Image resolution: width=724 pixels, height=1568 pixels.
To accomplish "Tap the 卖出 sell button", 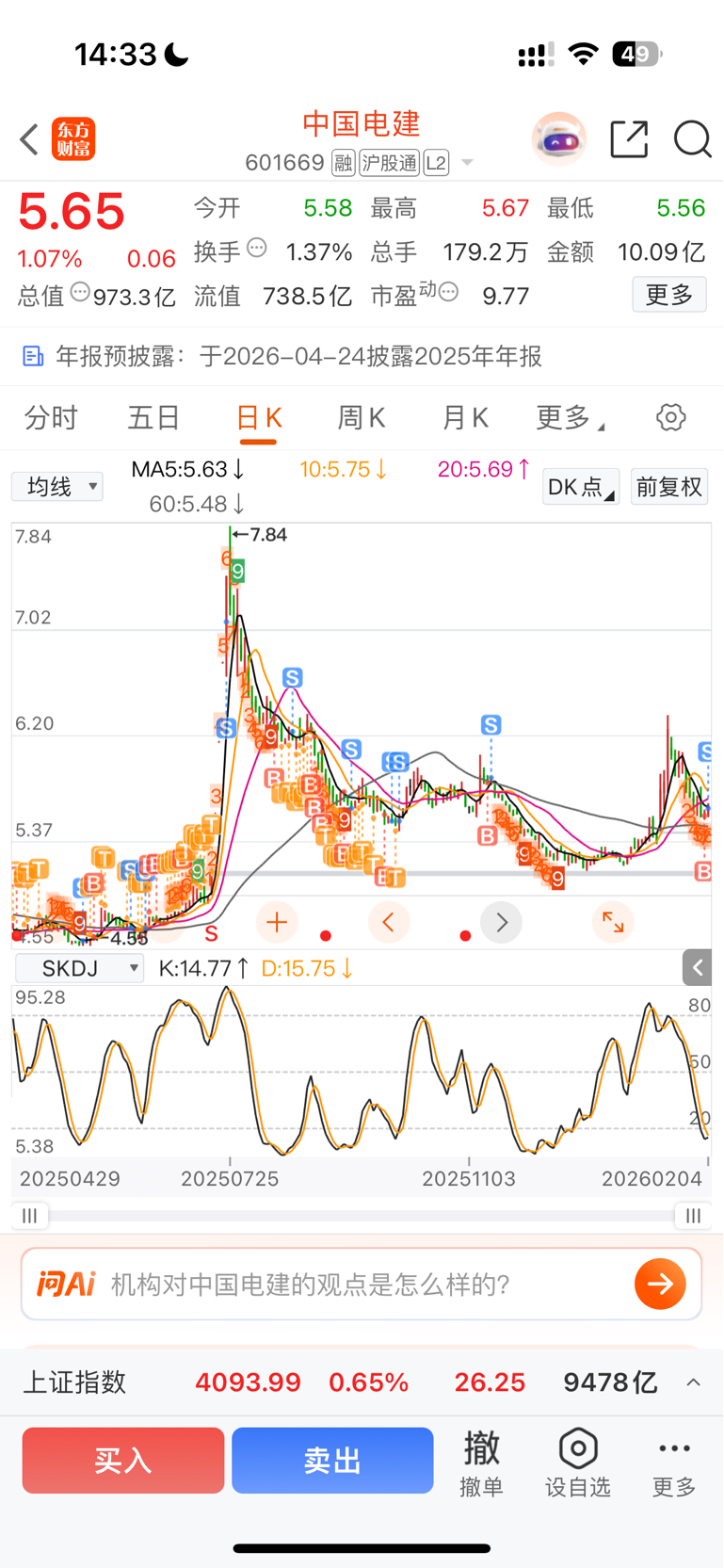I will pyautogui.click(x=332, y=1461).
